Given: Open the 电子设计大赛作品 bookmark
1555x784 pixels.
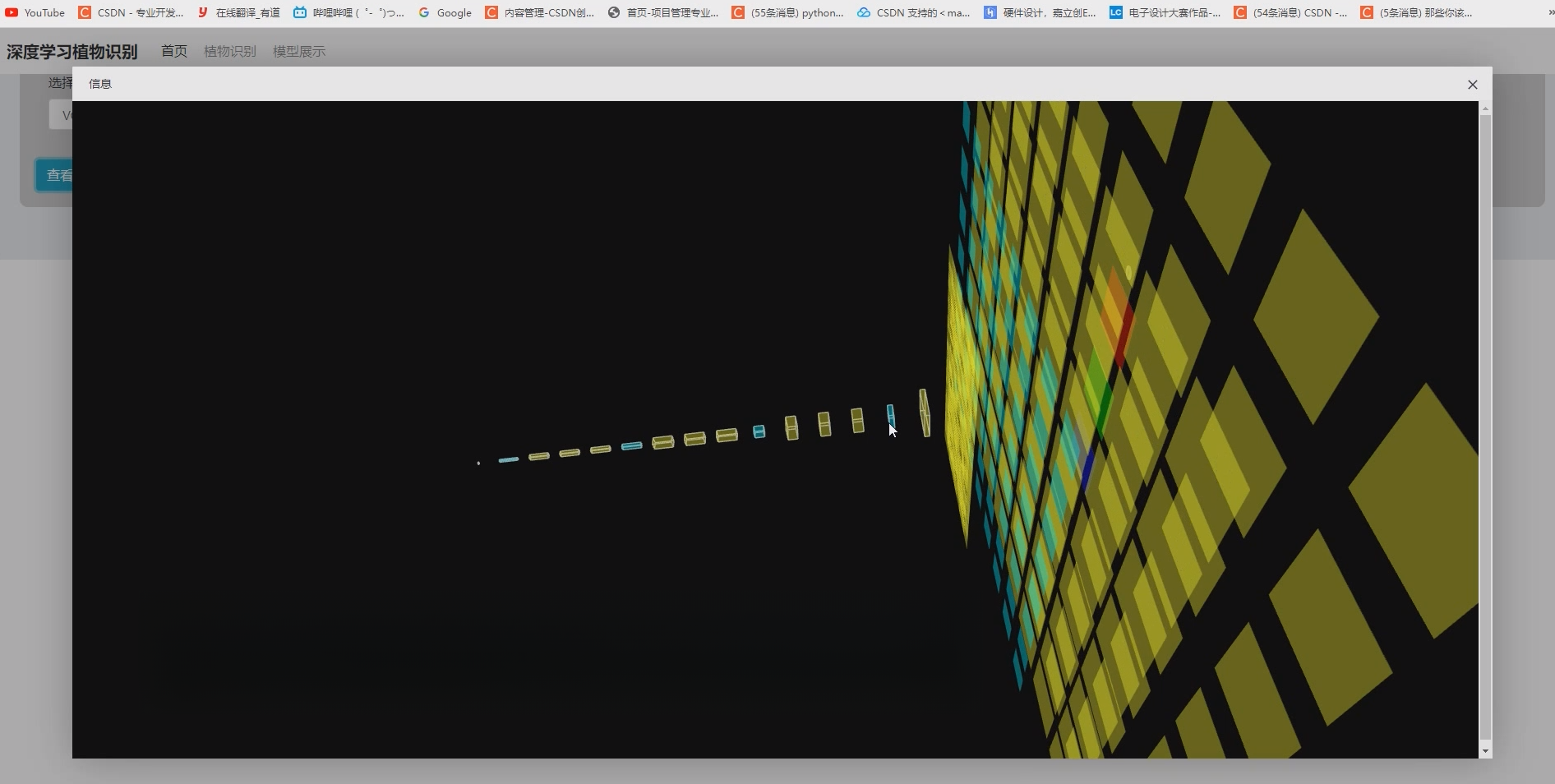Looking at the screenshot, I should click(1165, 12).
